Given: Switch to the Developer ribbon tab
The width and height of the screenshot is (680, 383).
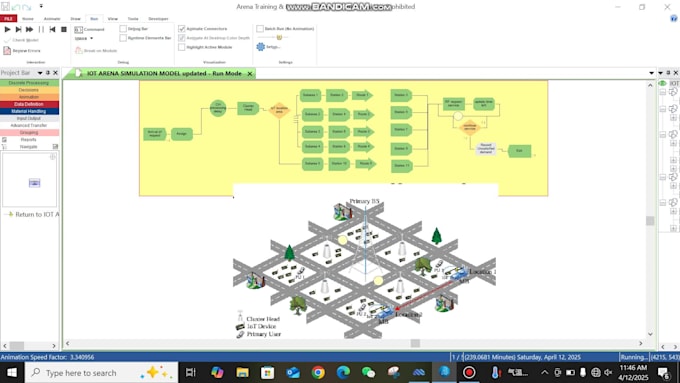Looking at the screenshot, I should (158, 19).
